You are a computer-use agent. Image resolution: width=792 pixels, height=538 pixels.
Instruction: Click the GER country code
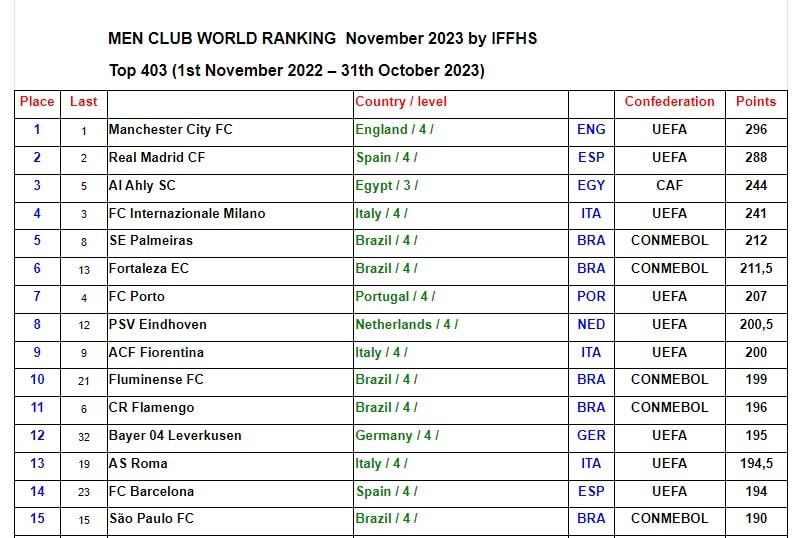[591, 435]
